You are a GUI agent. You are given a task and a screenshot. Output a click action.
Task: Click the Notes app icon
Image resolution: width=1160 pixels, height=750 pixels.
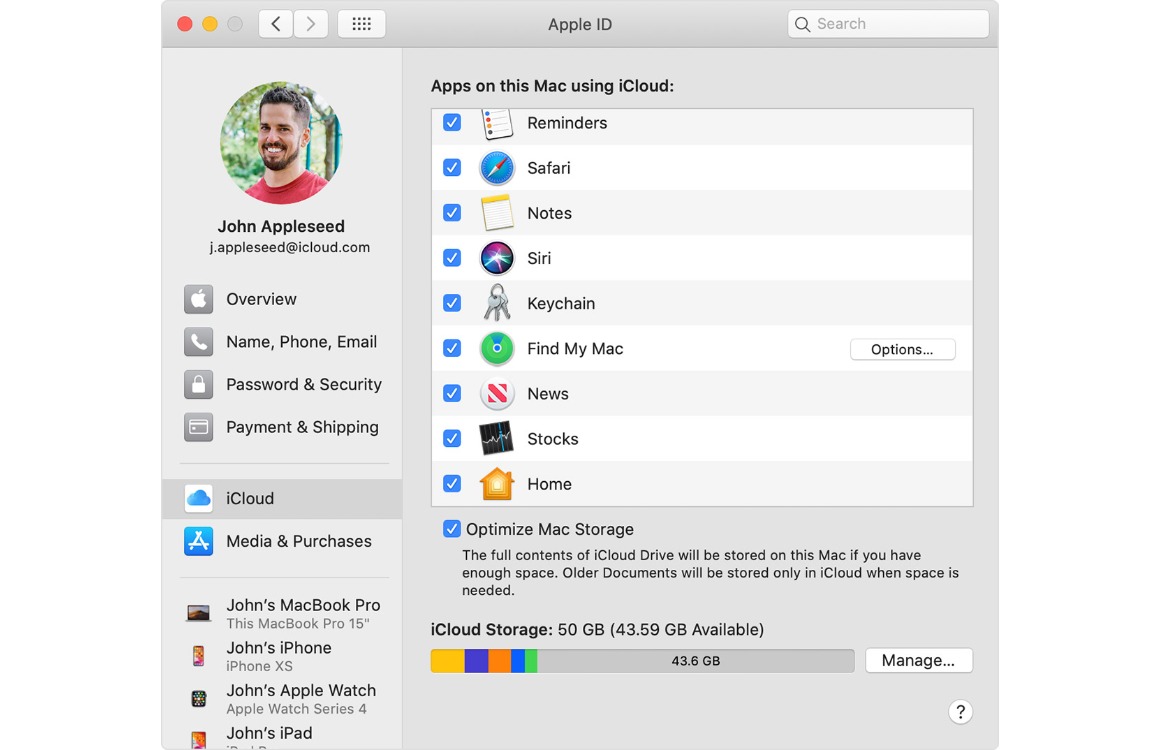[497, 213]
